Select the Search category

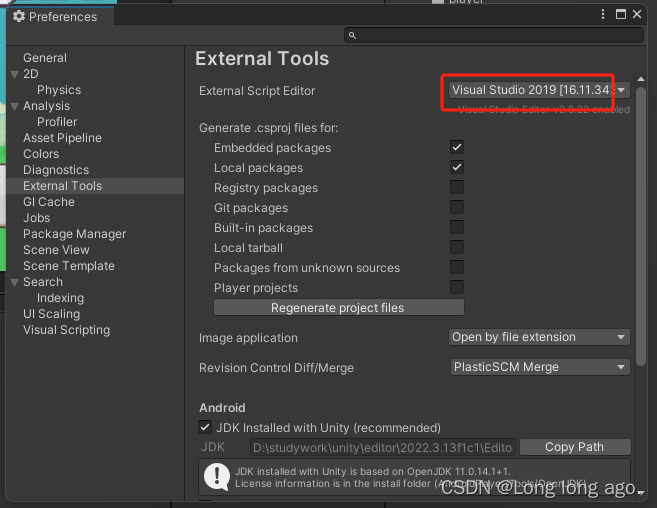43,282
